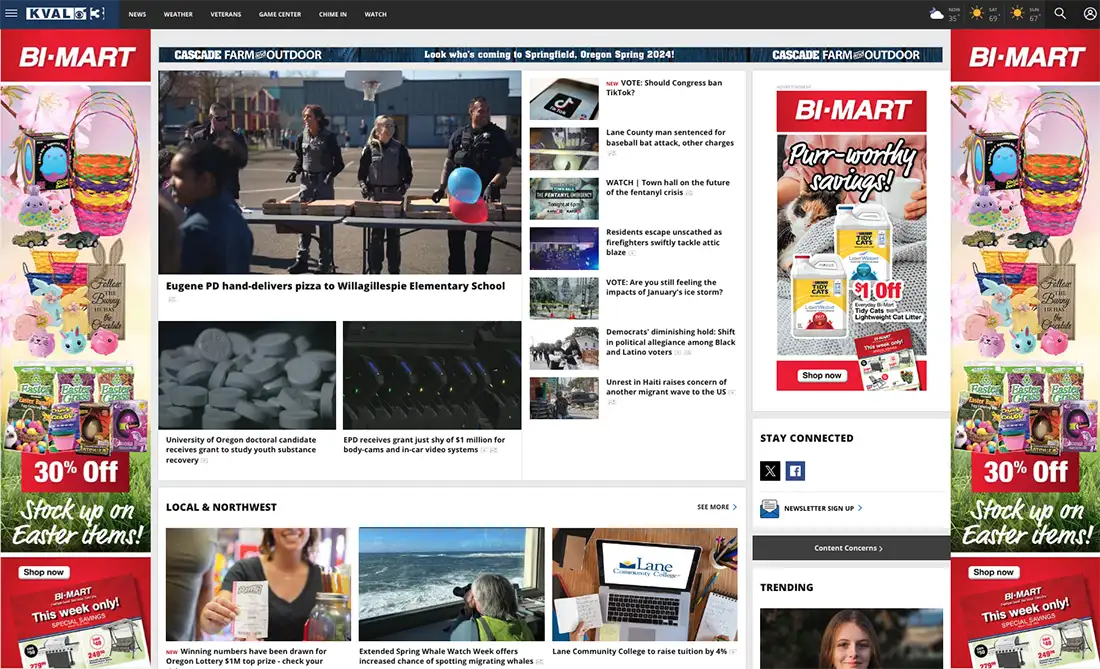Screen dimensions: 1100x669
Task: Open the Watch menu item
Action: pyautogui.click(x=375, y=14)
